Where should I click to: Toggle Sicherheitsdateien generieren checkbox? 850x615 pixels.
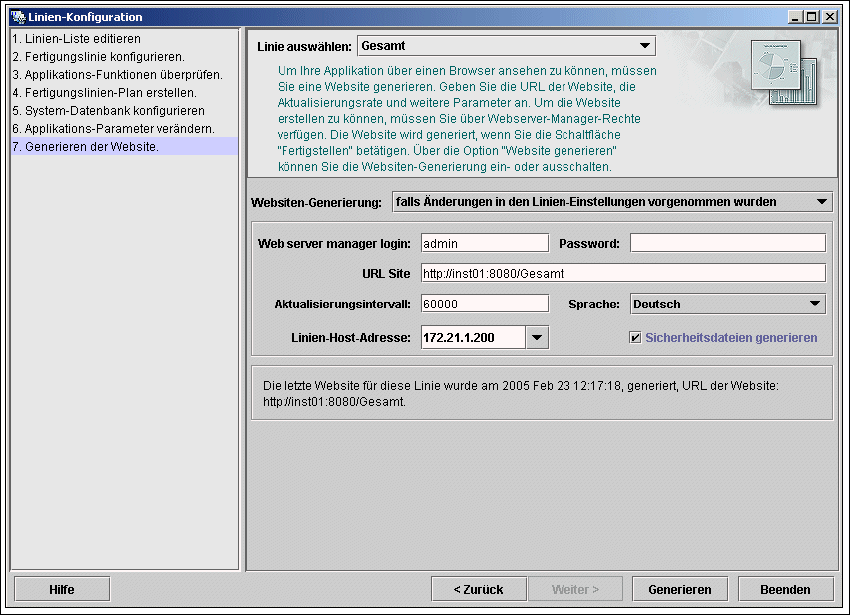pyautogui.click(x=635, y=338)
